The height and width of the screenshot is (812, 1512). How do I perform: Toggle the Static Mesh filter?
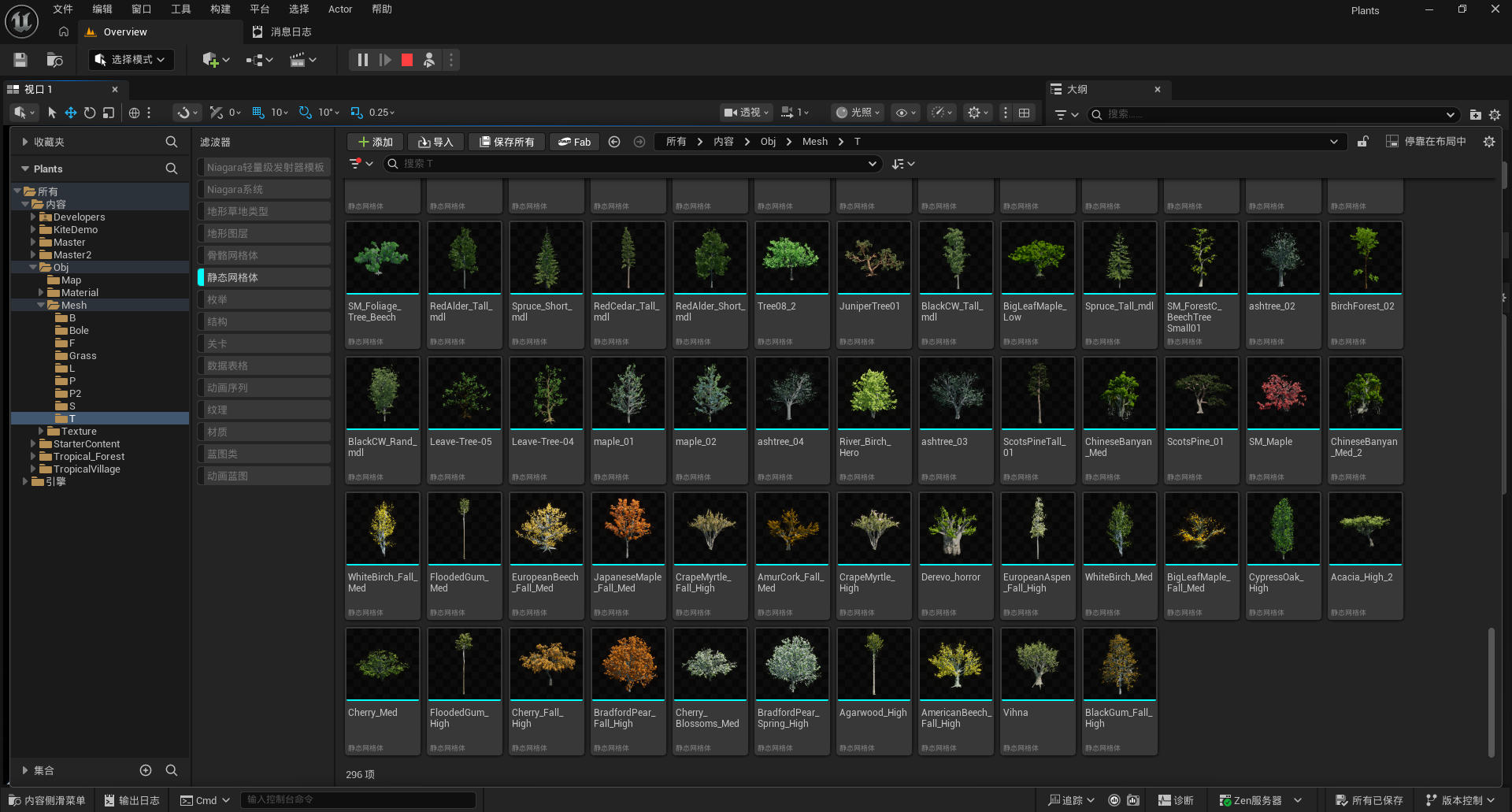pyautogui.click(x=264, y=277)
